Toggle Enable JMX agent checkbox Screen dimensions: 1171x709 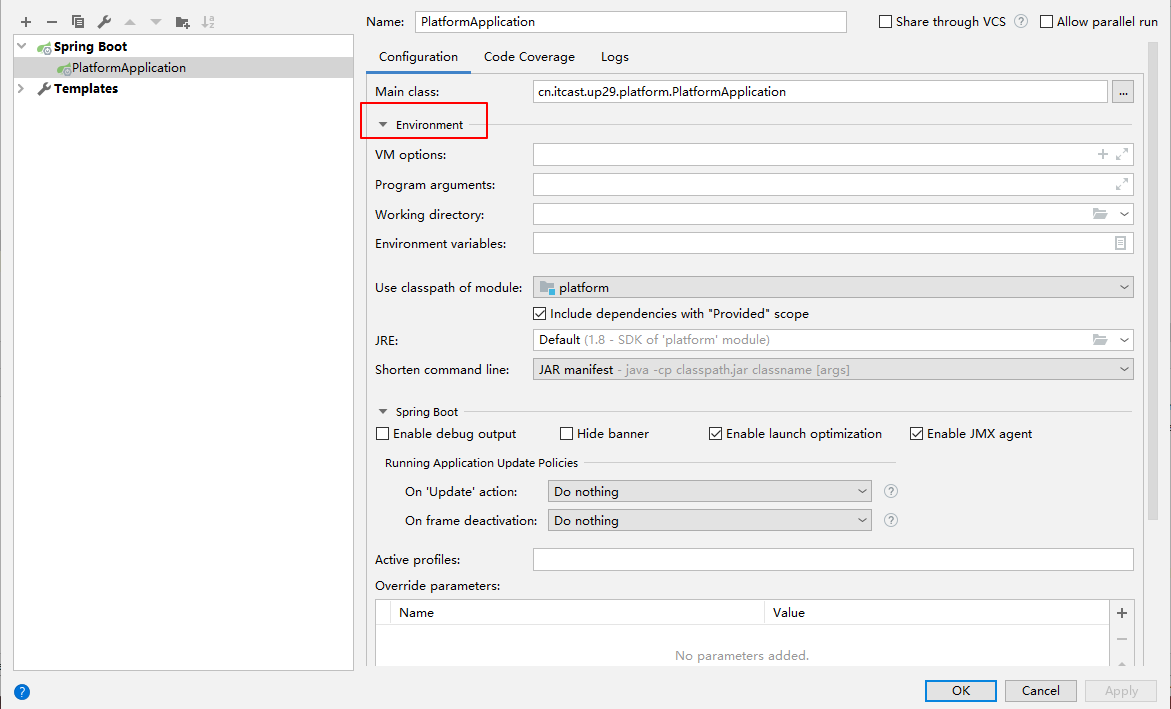916,433
